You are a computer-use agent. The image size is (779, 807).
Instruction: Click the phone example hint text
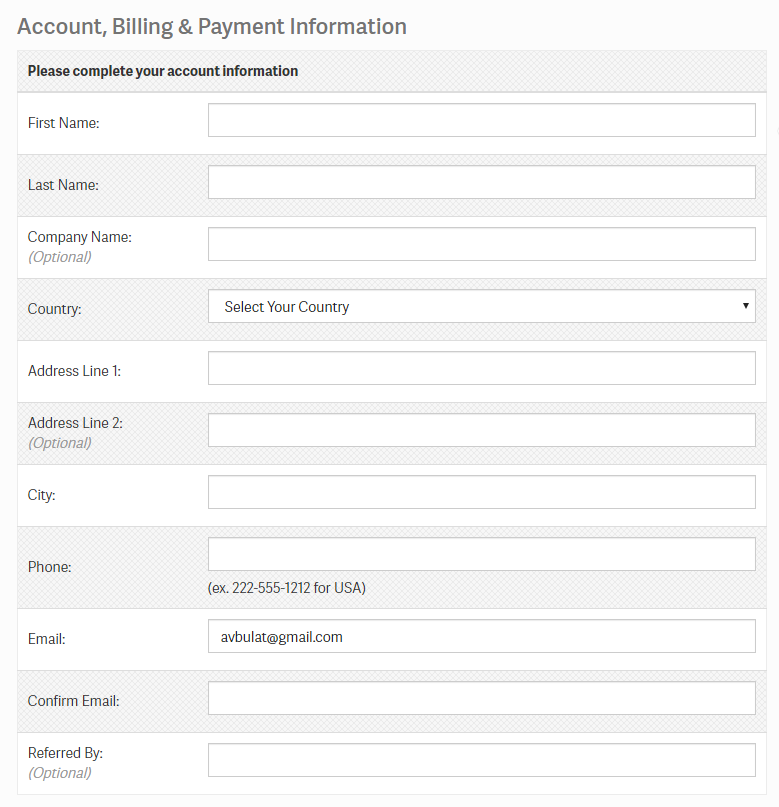pos(287,588)
